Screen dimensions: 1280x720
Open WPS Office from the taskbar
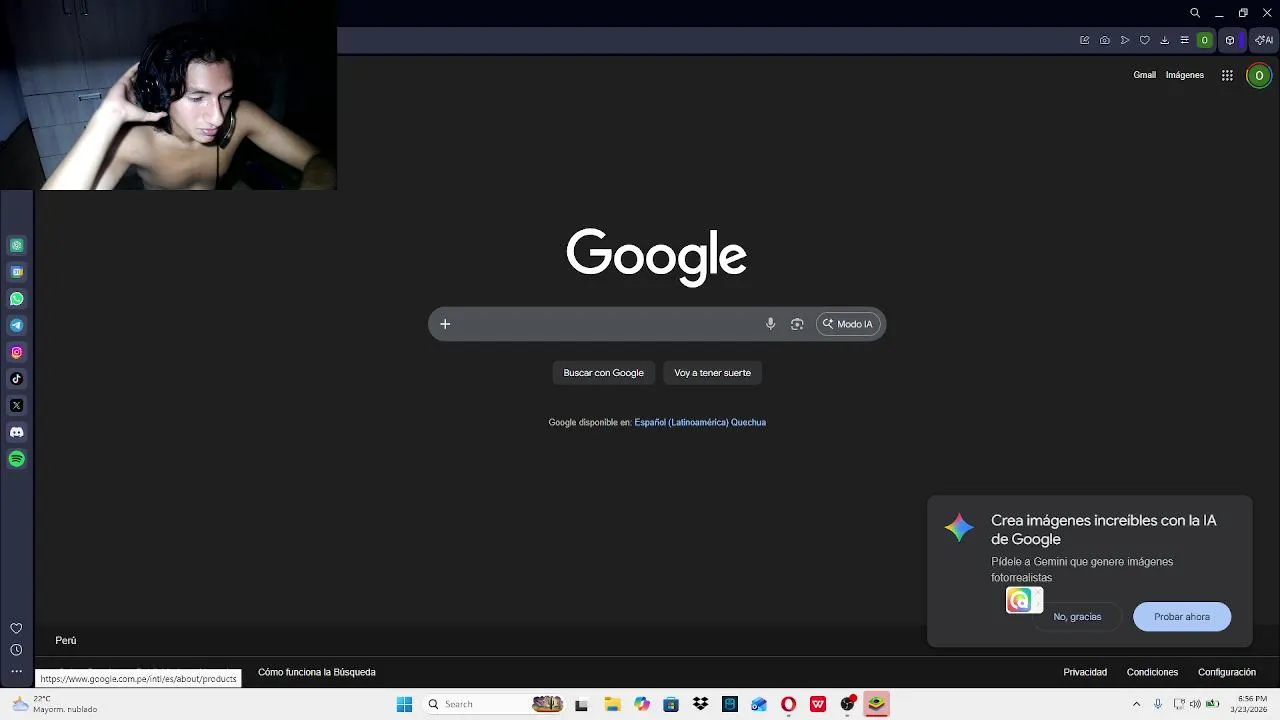pyautogui.click(x=818, y=704)
